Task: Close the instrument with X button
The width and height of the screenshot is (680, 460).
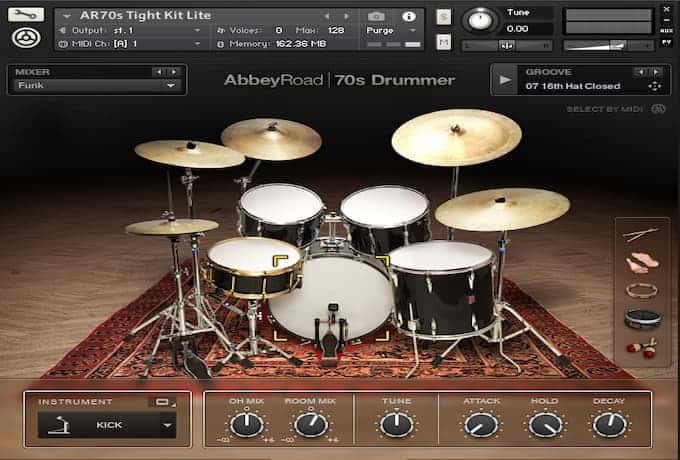Action: pyautogui.click(x=667, y=9)
